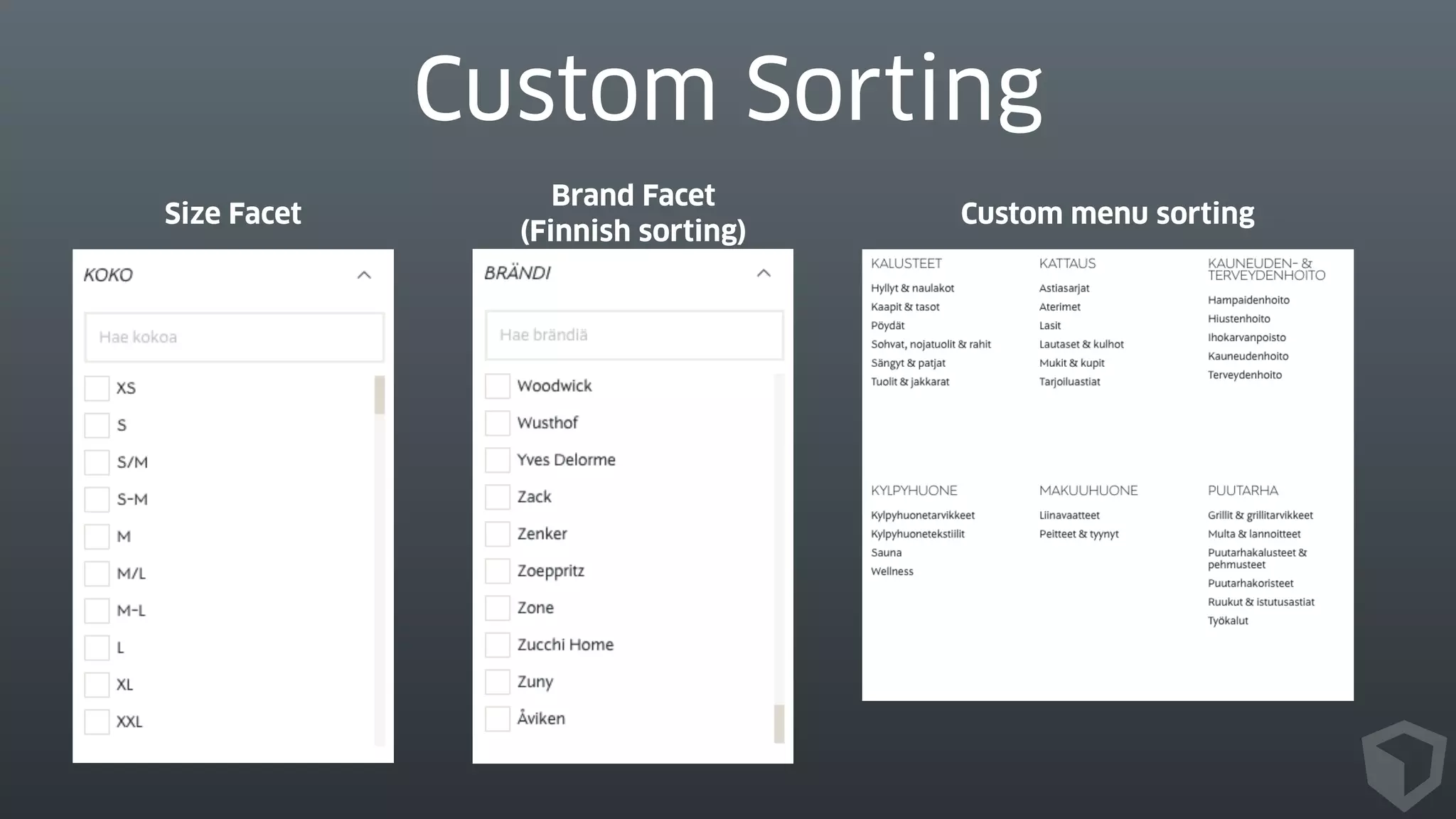
Task: Open the 'Hyllyt & naulakot' link
Action: tap(912, 288)
